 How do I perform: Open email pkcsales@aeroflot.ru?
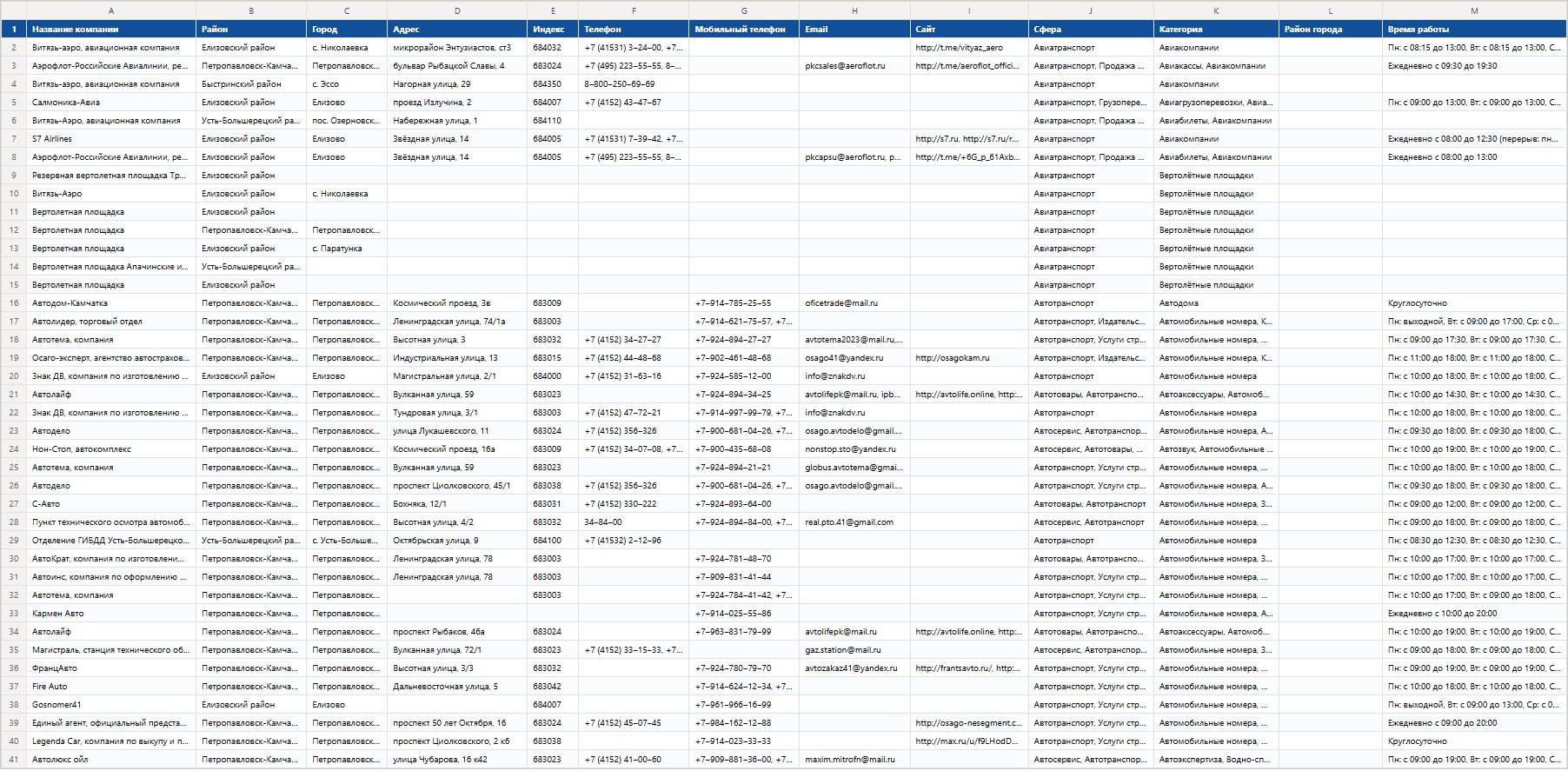854,66
